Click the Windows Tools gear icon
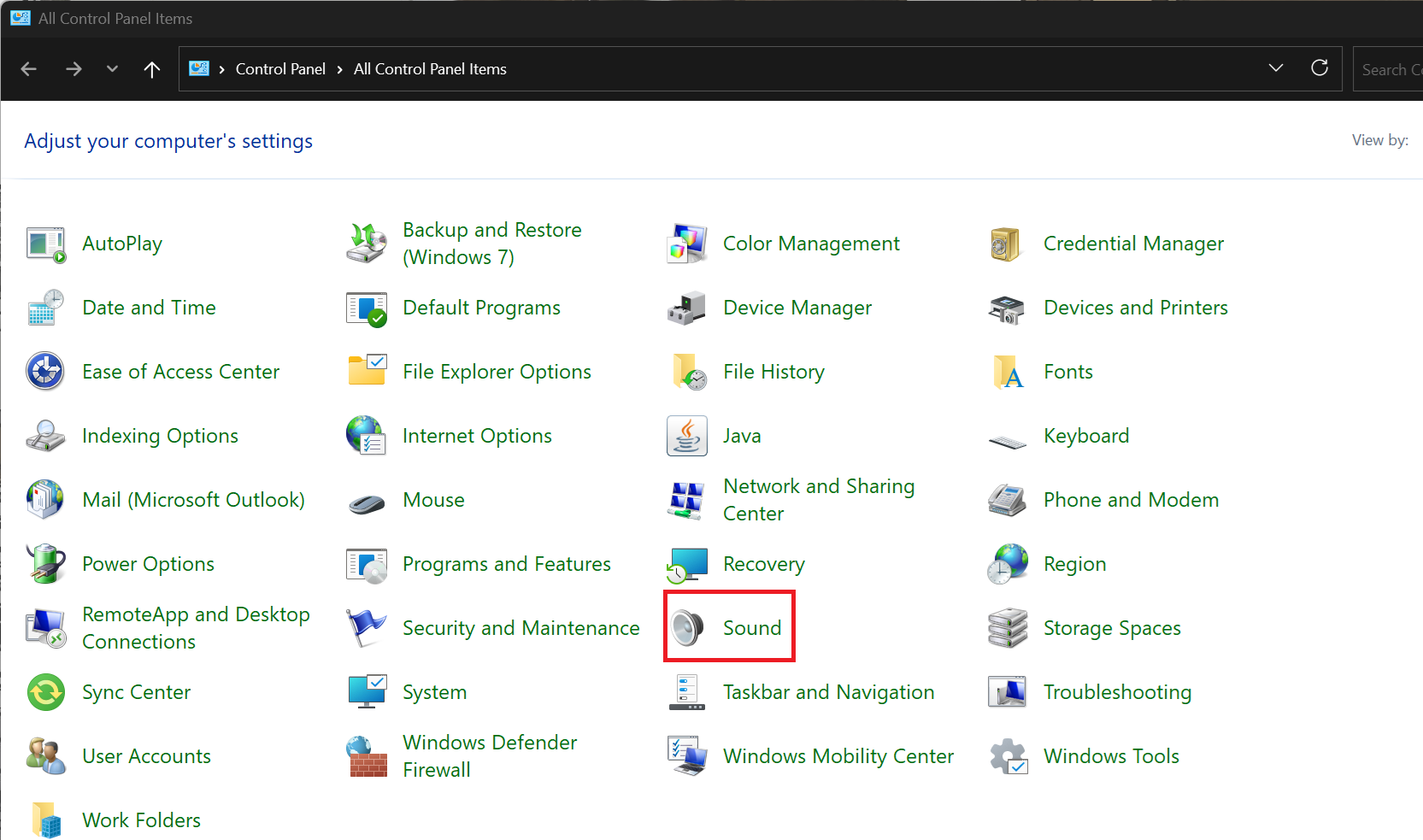Screen dimensions: 1423x840 click(1008, 756)
